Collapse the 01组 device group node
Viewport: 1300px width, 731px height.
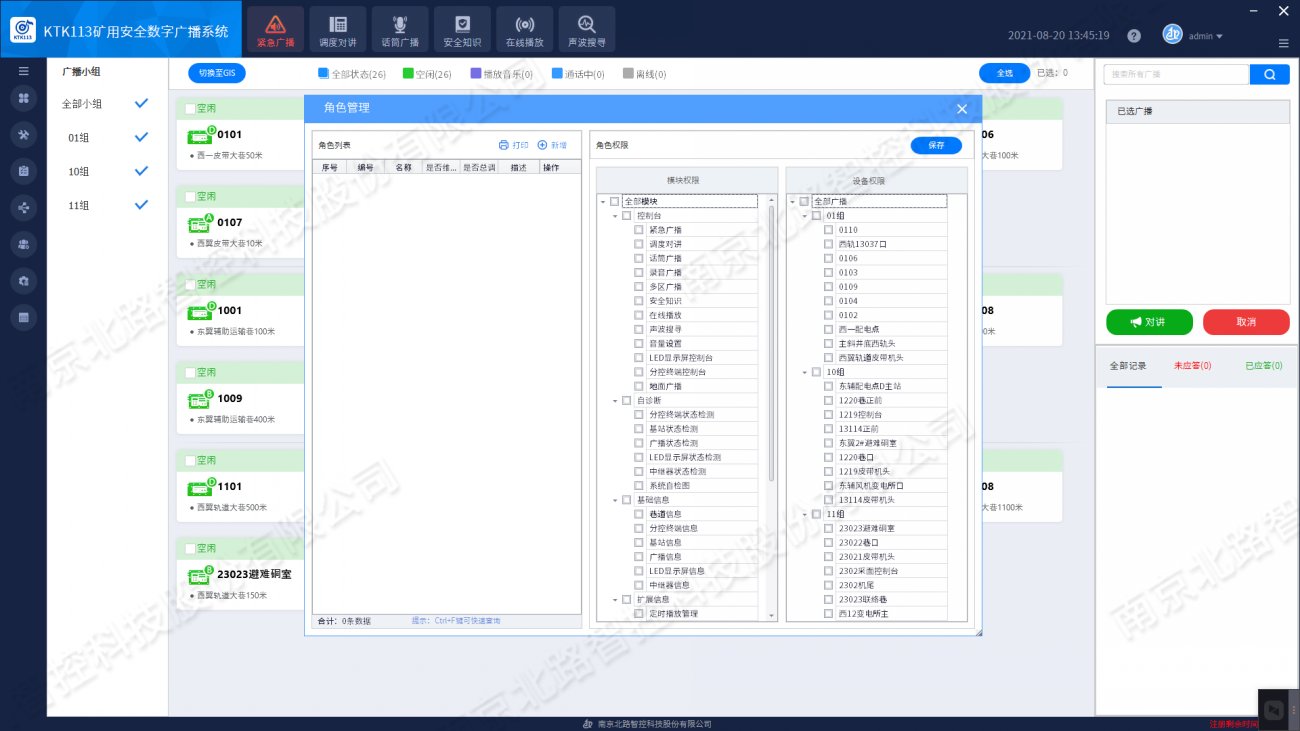click(804, 216)
